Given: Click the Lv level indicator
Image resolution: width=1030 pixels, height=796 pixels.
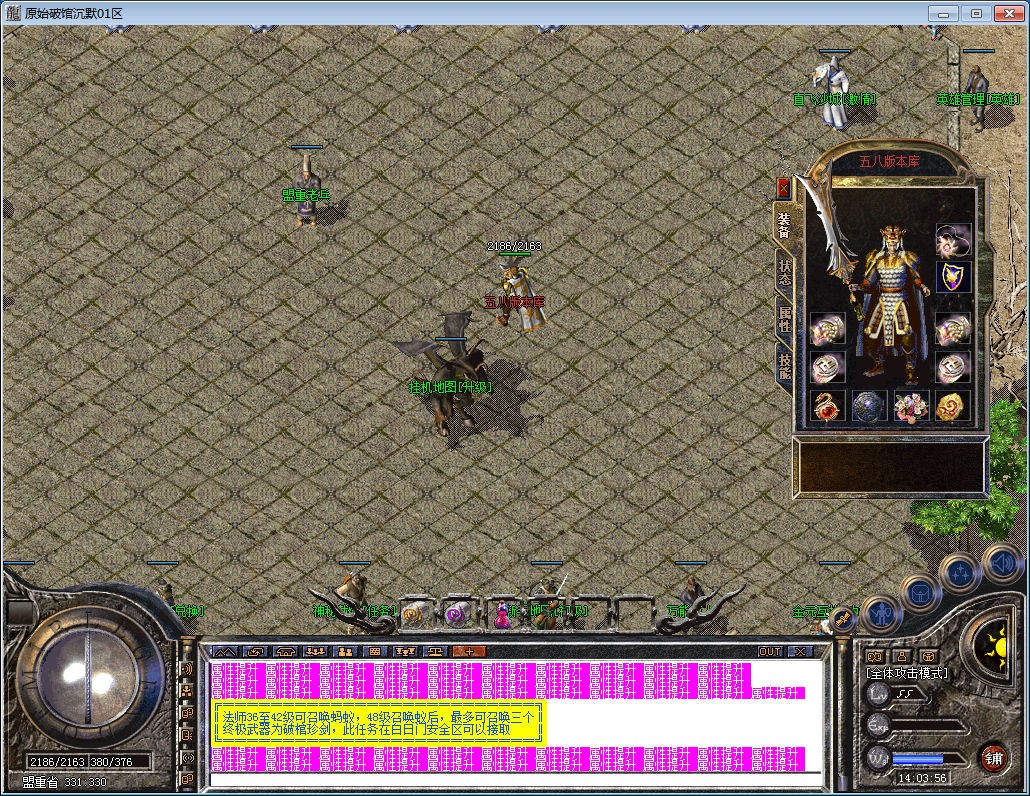Looking at the screenshot, I should point(897,694).
